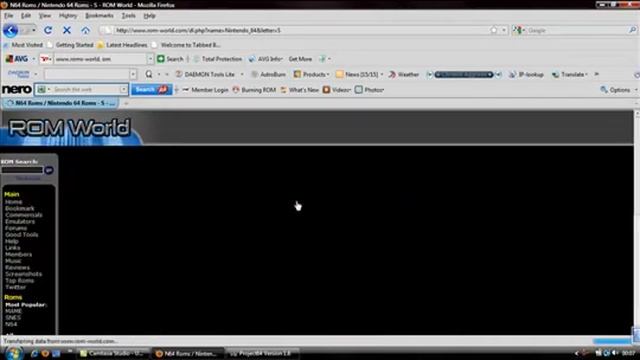The width and height of the screenshot is (640, 360).
Task: Open Nero Burning ROM link
Action: click(x=254, y=90)
